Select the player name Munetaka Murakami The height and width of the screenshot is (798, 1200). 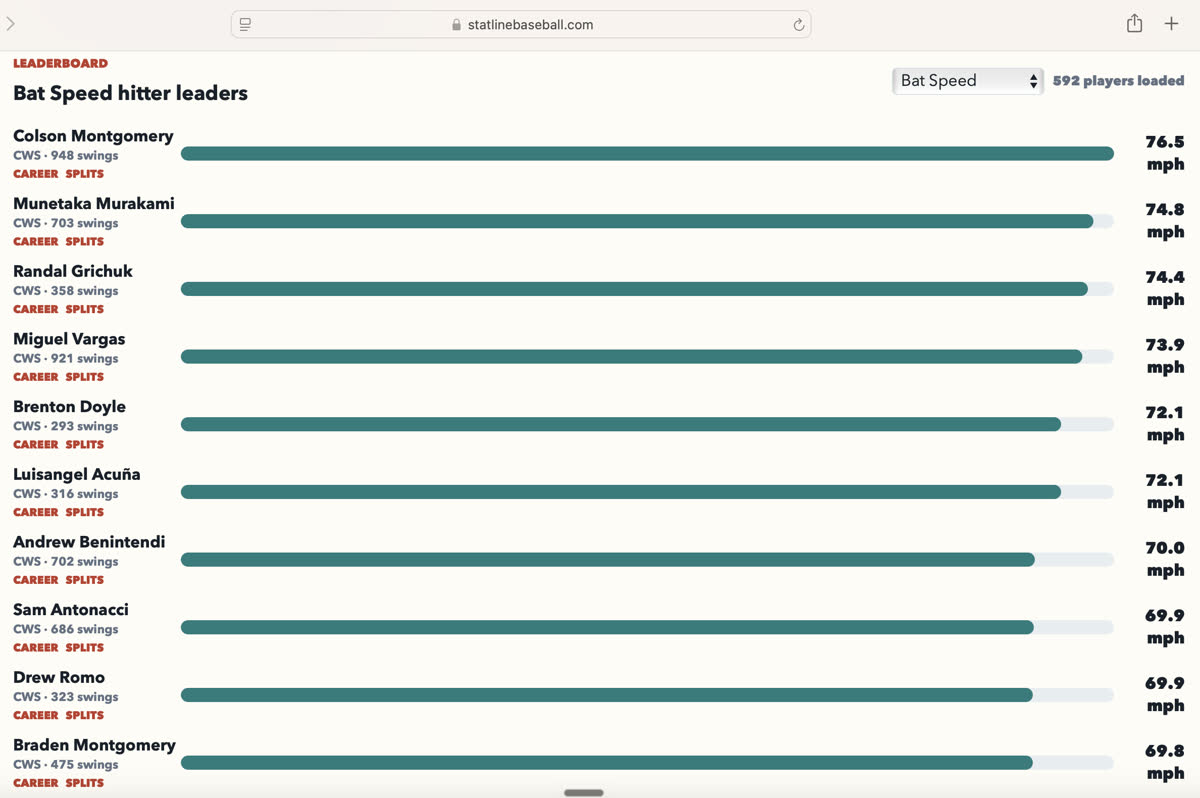(x=94, y=204)
